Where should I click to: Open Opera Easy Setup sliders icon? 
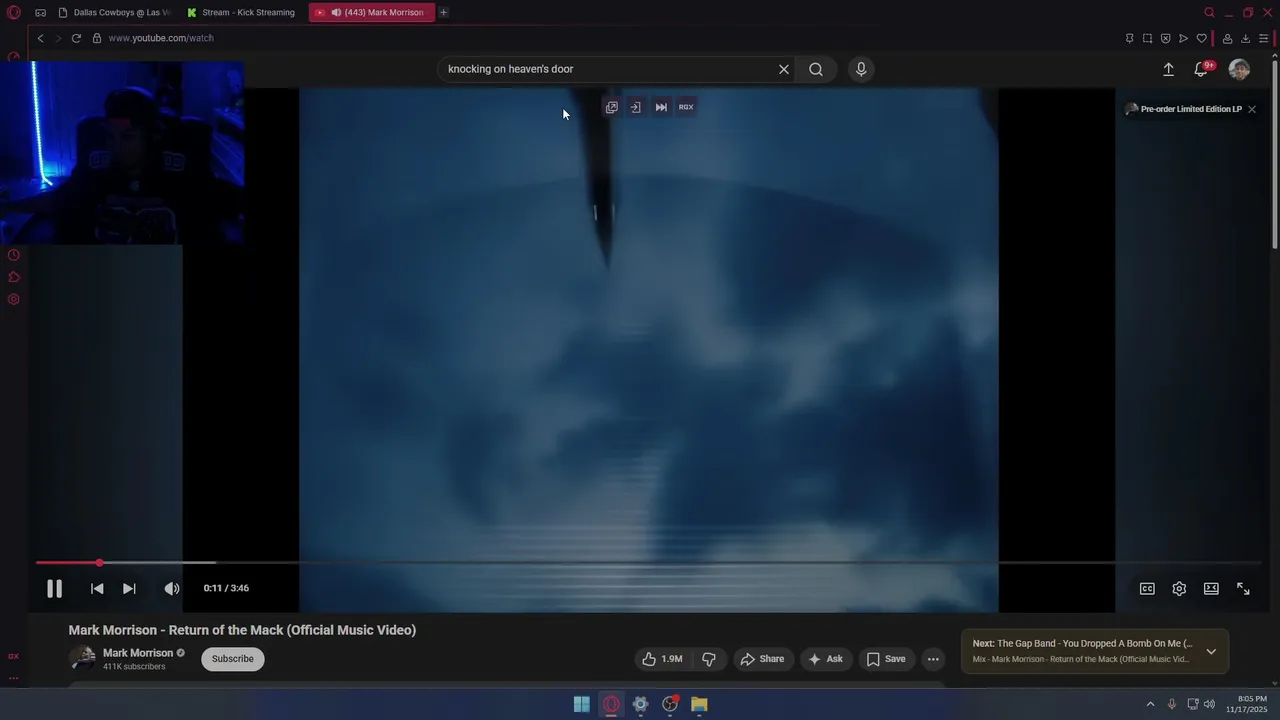point(1263,38)
